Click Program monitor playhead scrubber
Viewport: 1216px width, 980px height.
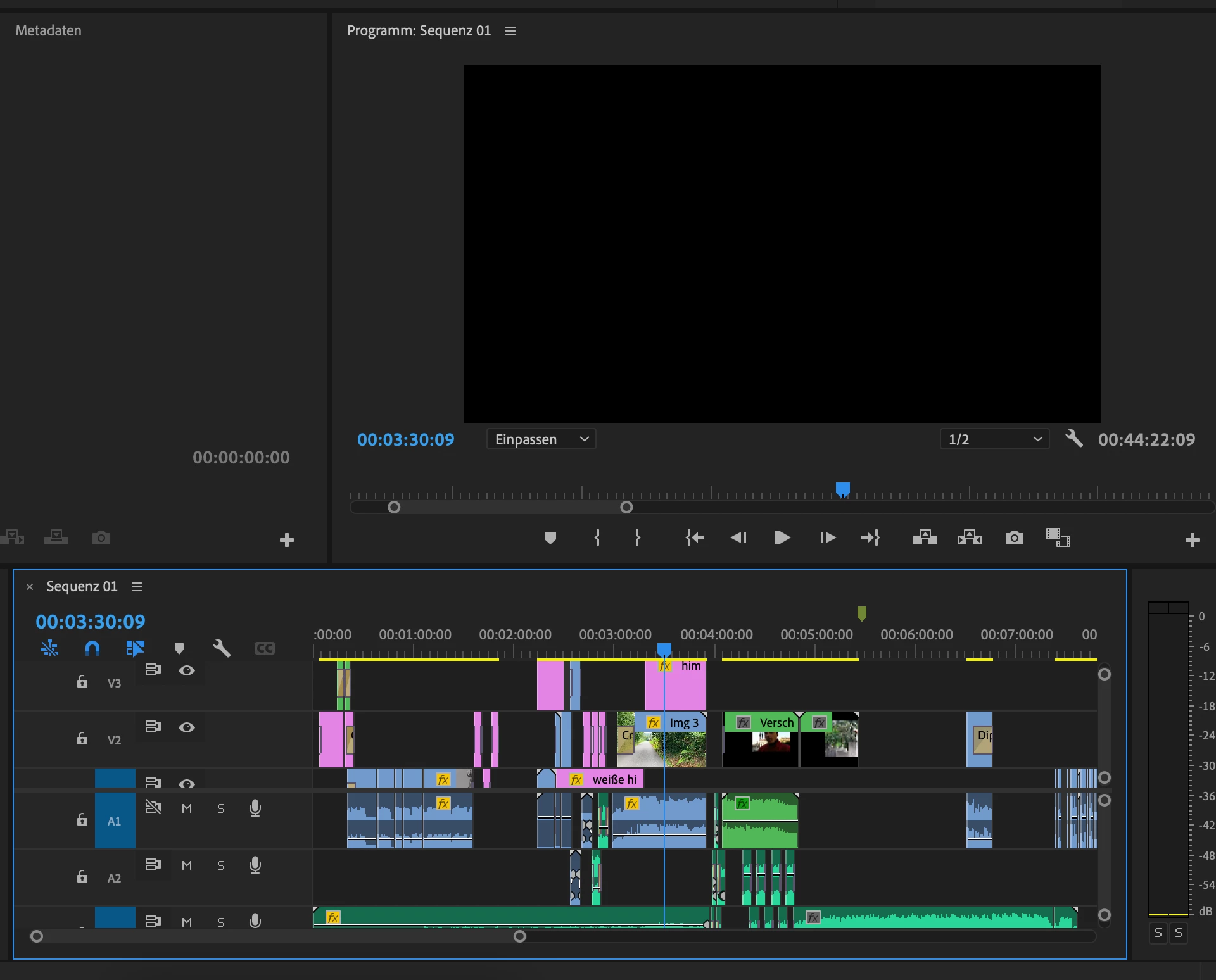pos(842,489)
